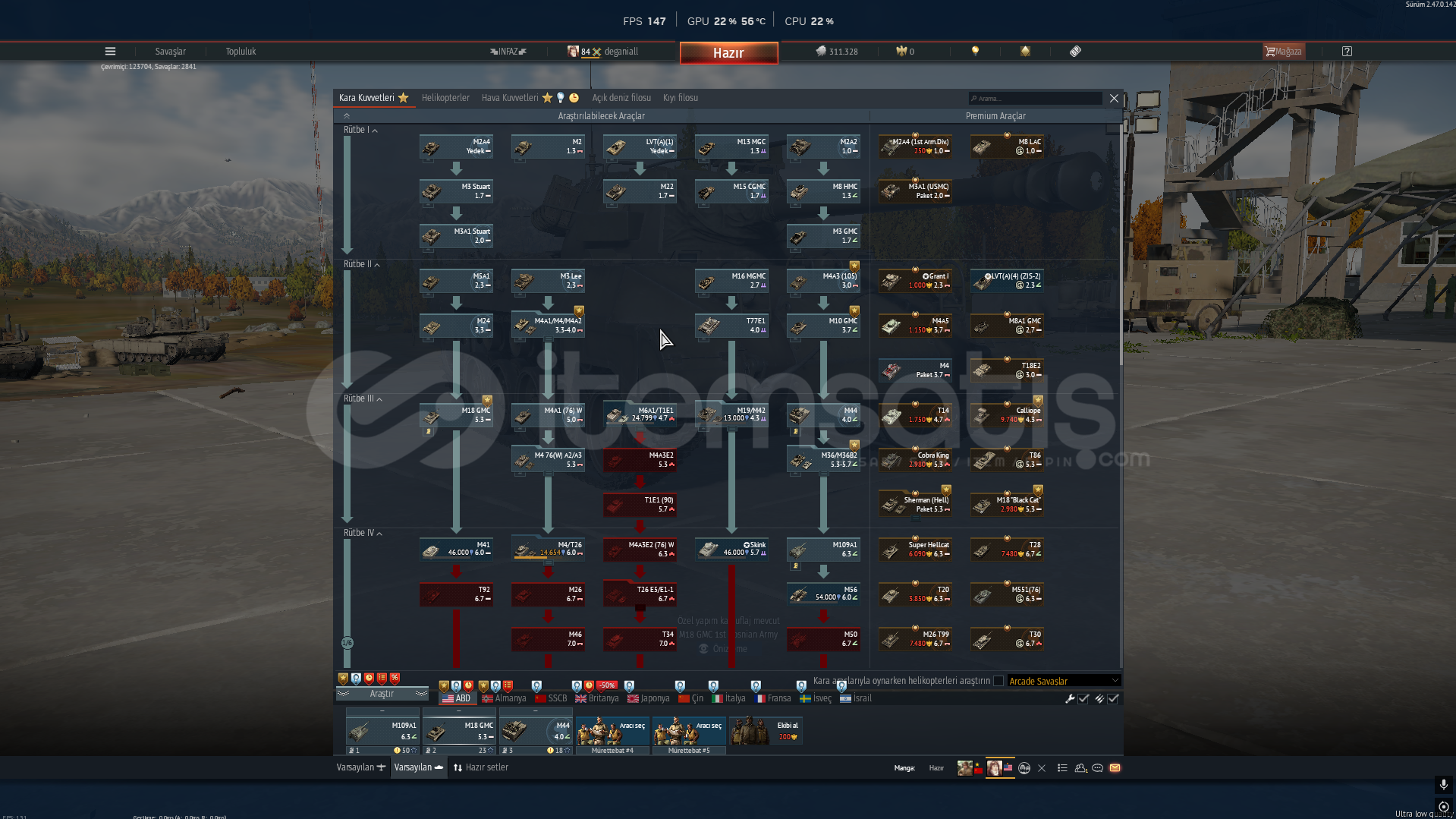The height and width of the screenshot is (819, 1456).
Task: Open the list icon in bottom bar
Action: pyautogui.click(x=1062, y=768)
